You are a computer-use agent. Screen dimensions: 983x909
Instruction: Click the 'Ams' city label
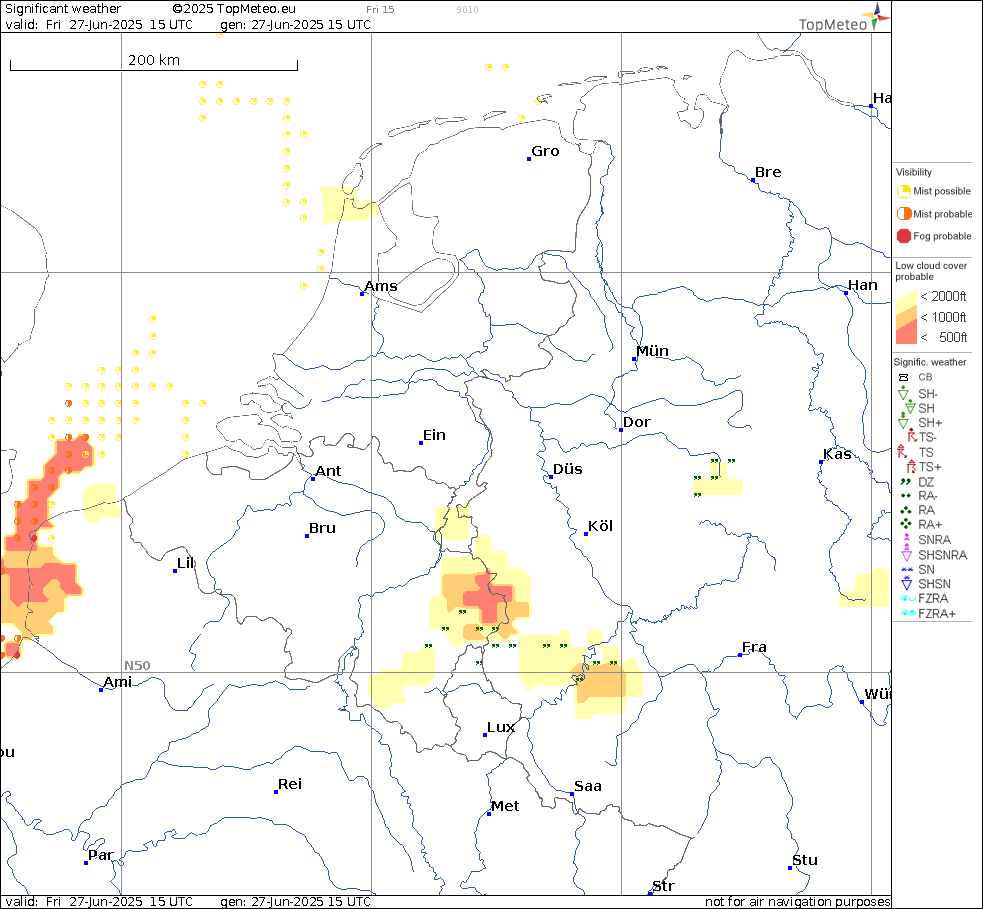pyautogui.click(x=381, y=286)
